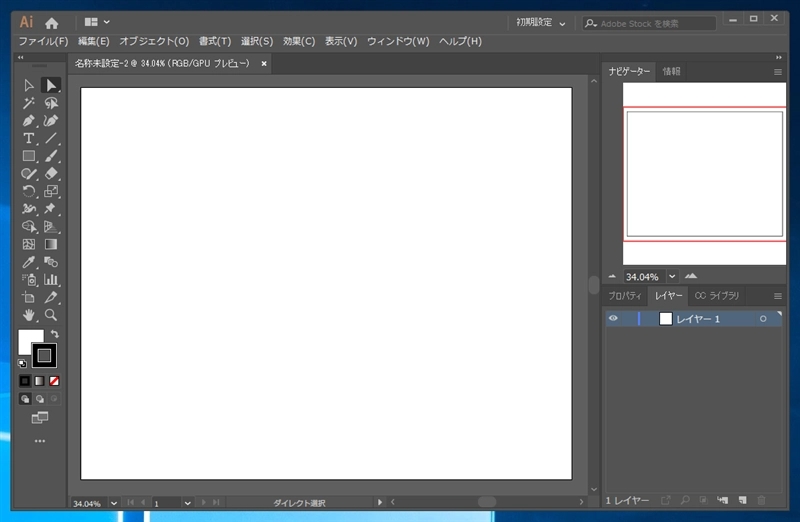Collapse the right panel dock arrows
This screenshot has width=800, height=522.
pos(779,58)
